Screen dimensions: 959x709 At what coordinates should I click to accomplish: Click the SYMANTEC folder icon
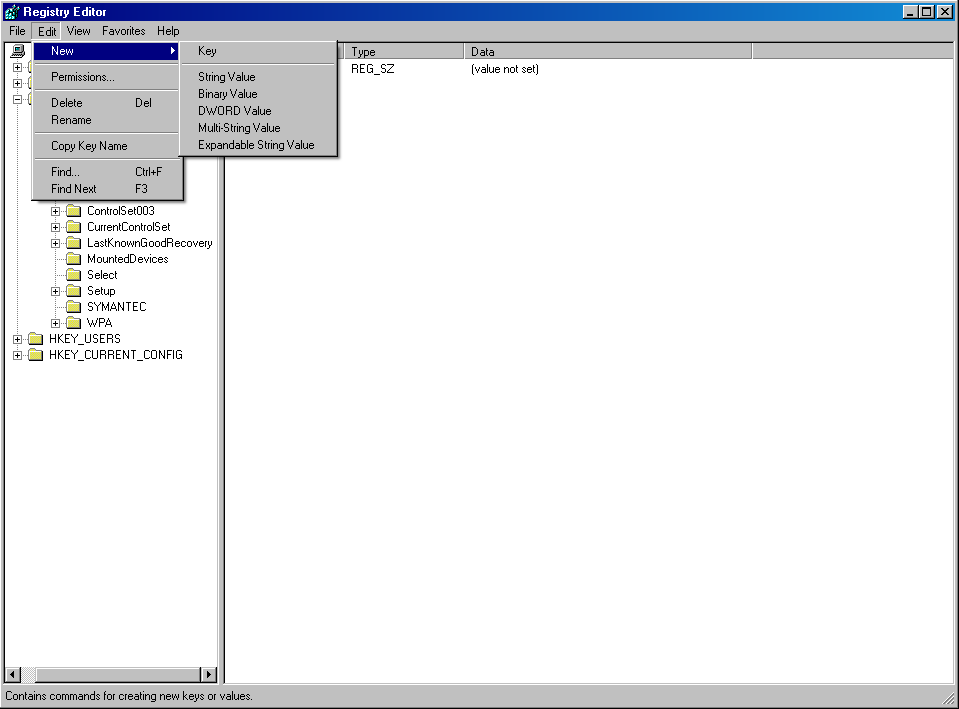point(73,306)
